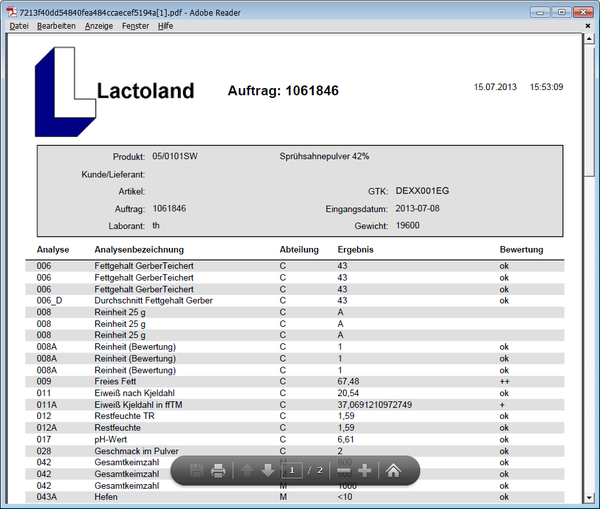Click 'pH-Wert' row label
This screenshot has width=600, height=509.
[111, 439]
